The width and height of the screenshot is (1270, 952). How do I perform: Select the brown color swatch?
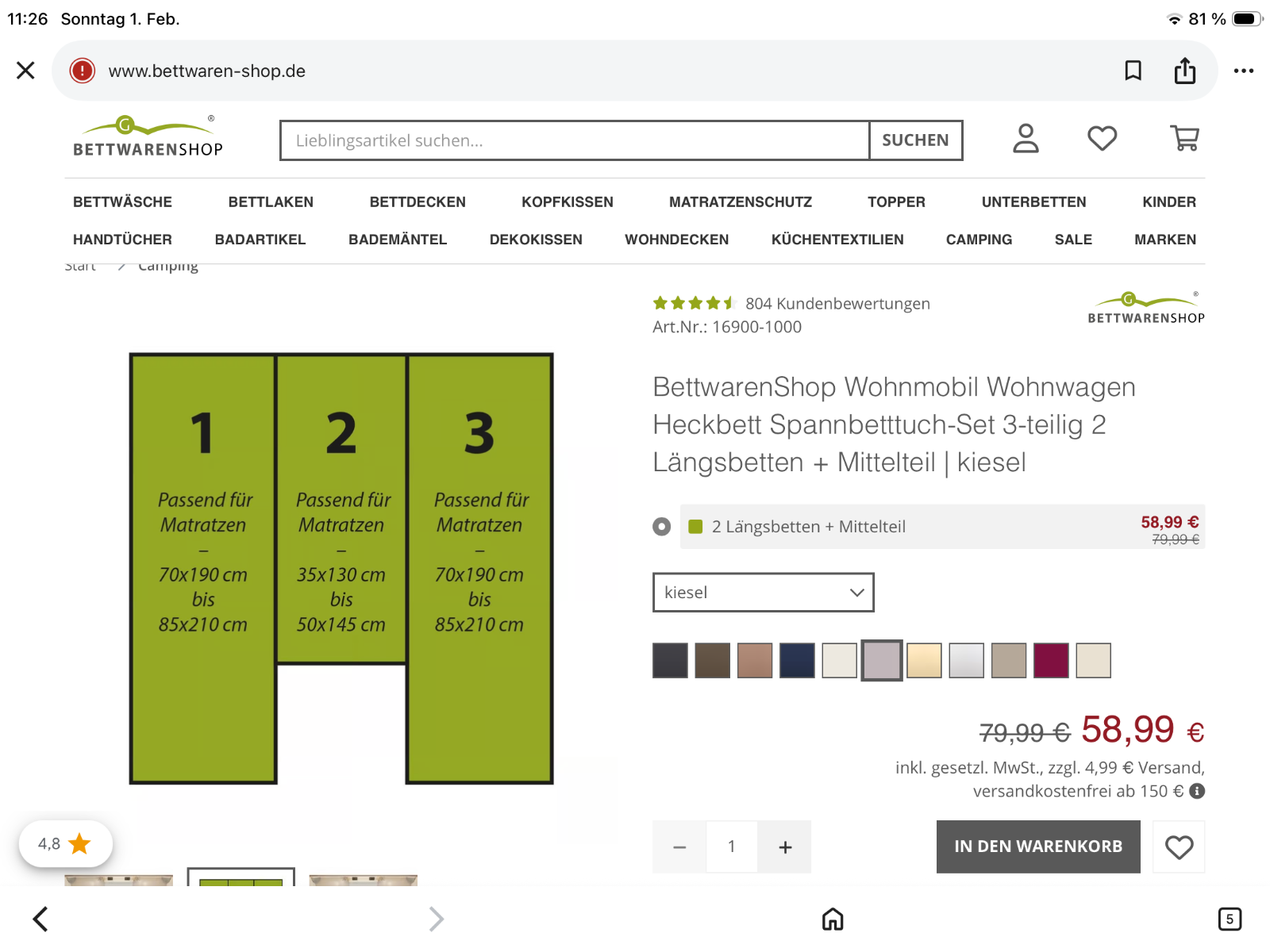[x=713, y=660]
